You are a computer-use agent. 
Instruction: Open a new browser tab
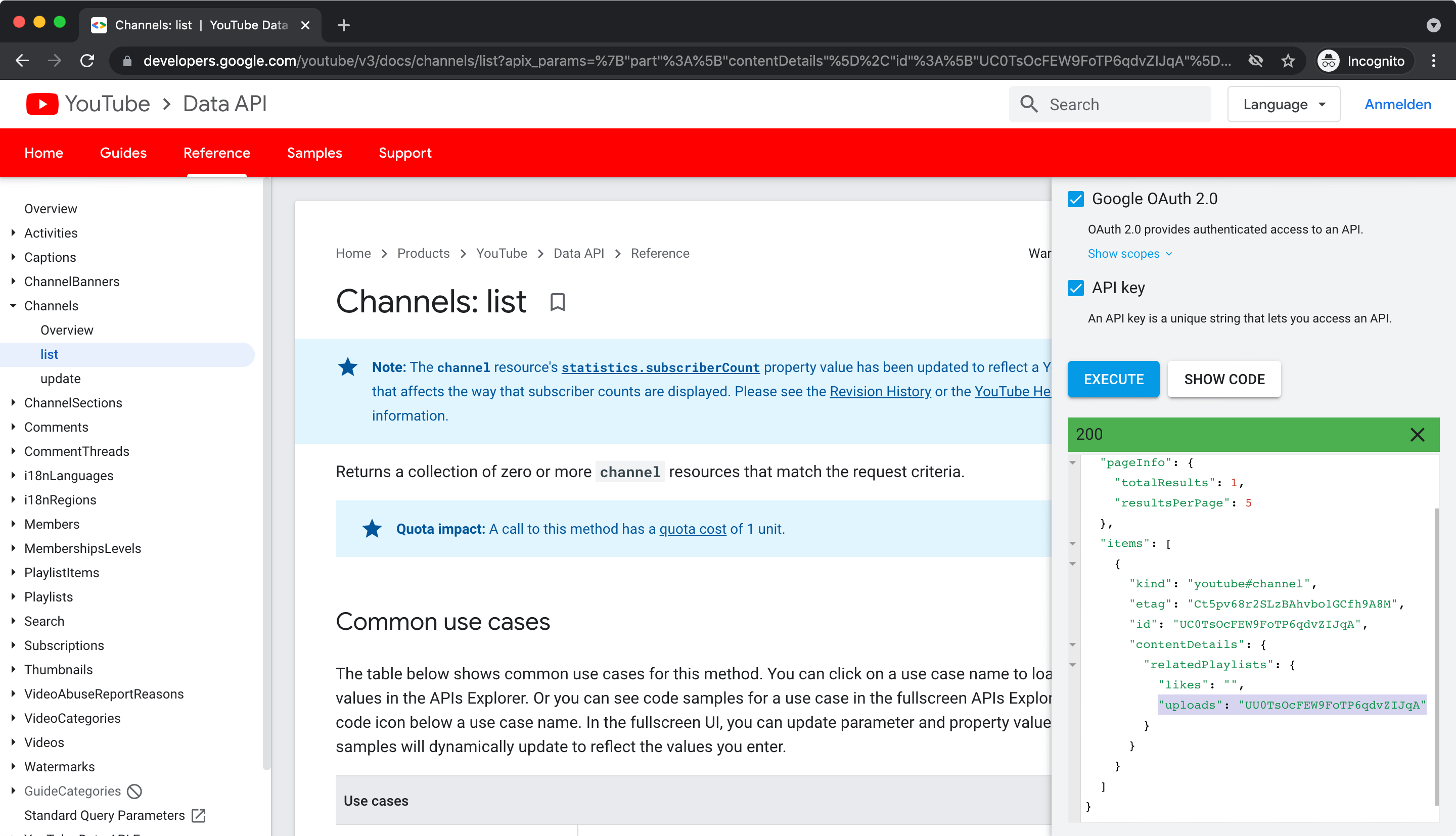click(x=343, y=25)
